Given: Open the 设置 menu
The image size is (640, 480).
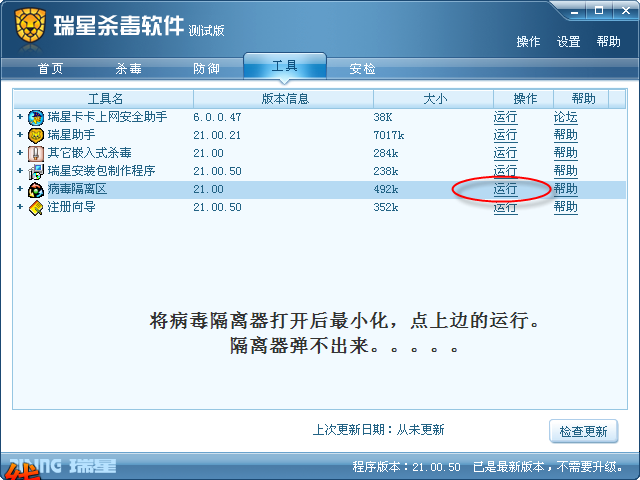Looking at the screenshot, I should coord(569,42).
